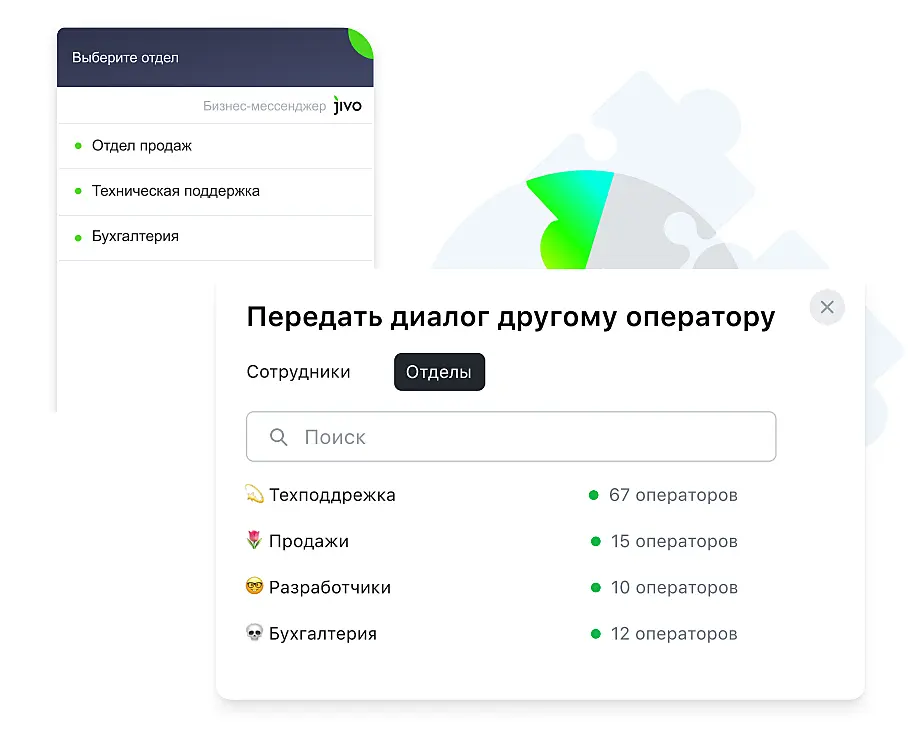Switch to the Сотрудники tab

(x=298, y=372)
